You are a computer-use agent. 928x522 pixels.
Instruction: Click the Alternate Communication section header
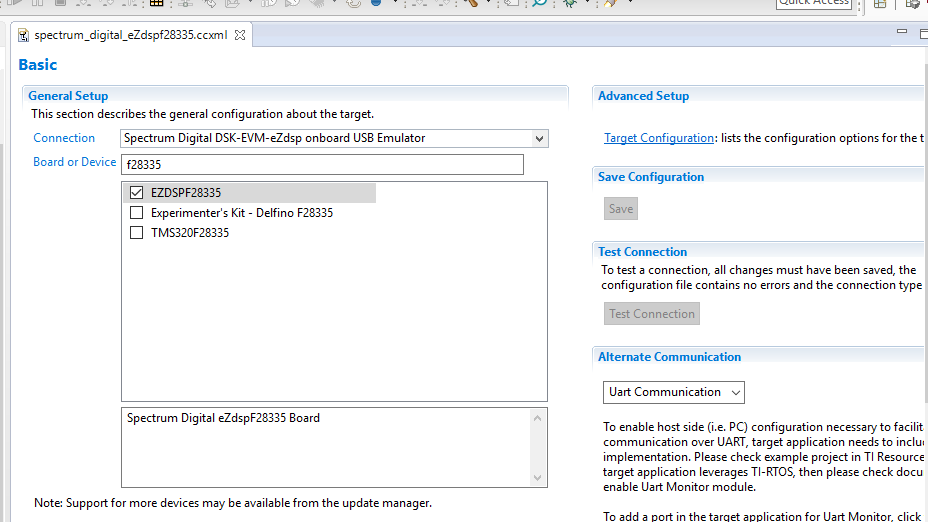(669, 357)
